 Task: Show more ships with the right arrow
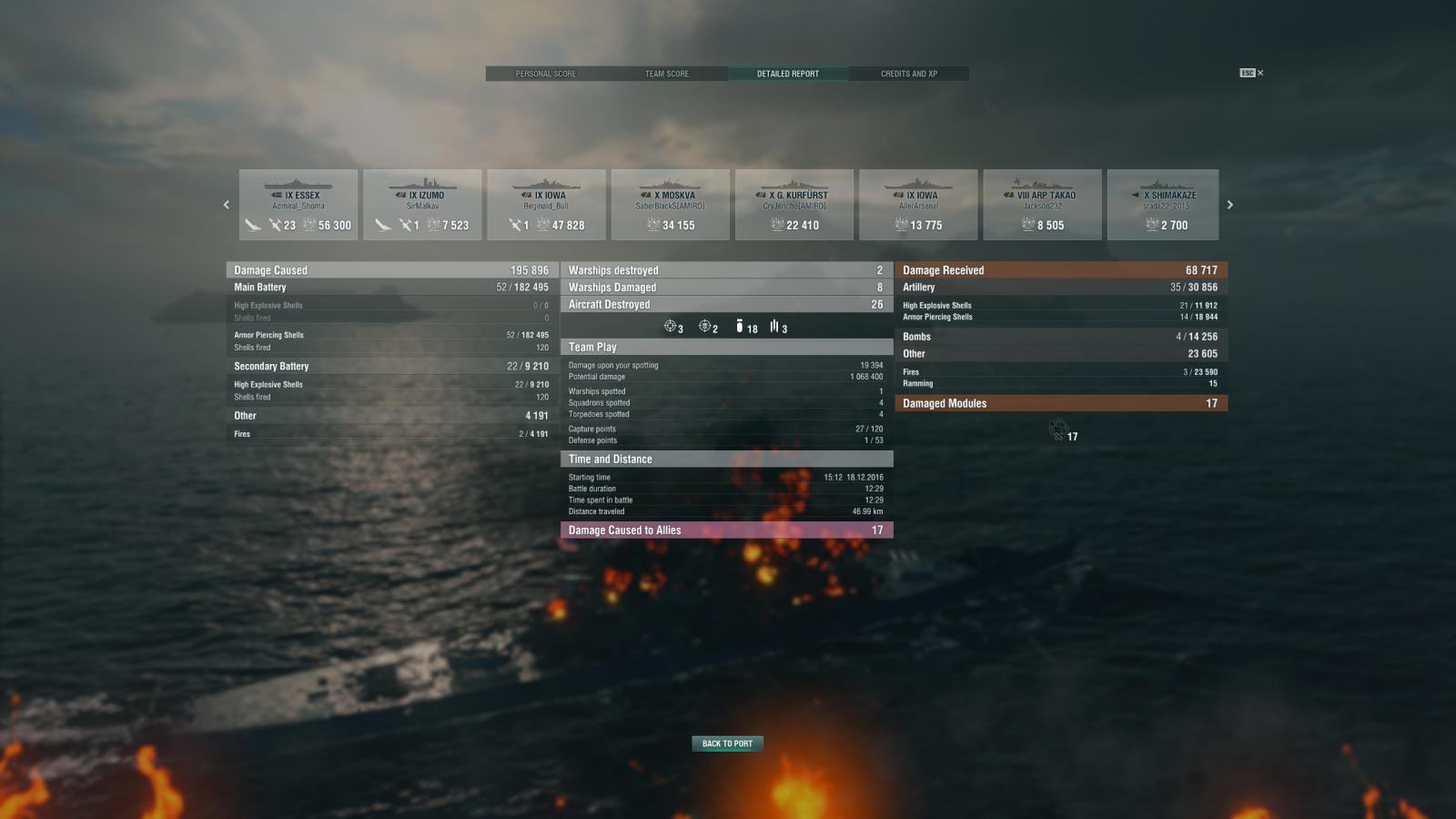point(1229,205)
